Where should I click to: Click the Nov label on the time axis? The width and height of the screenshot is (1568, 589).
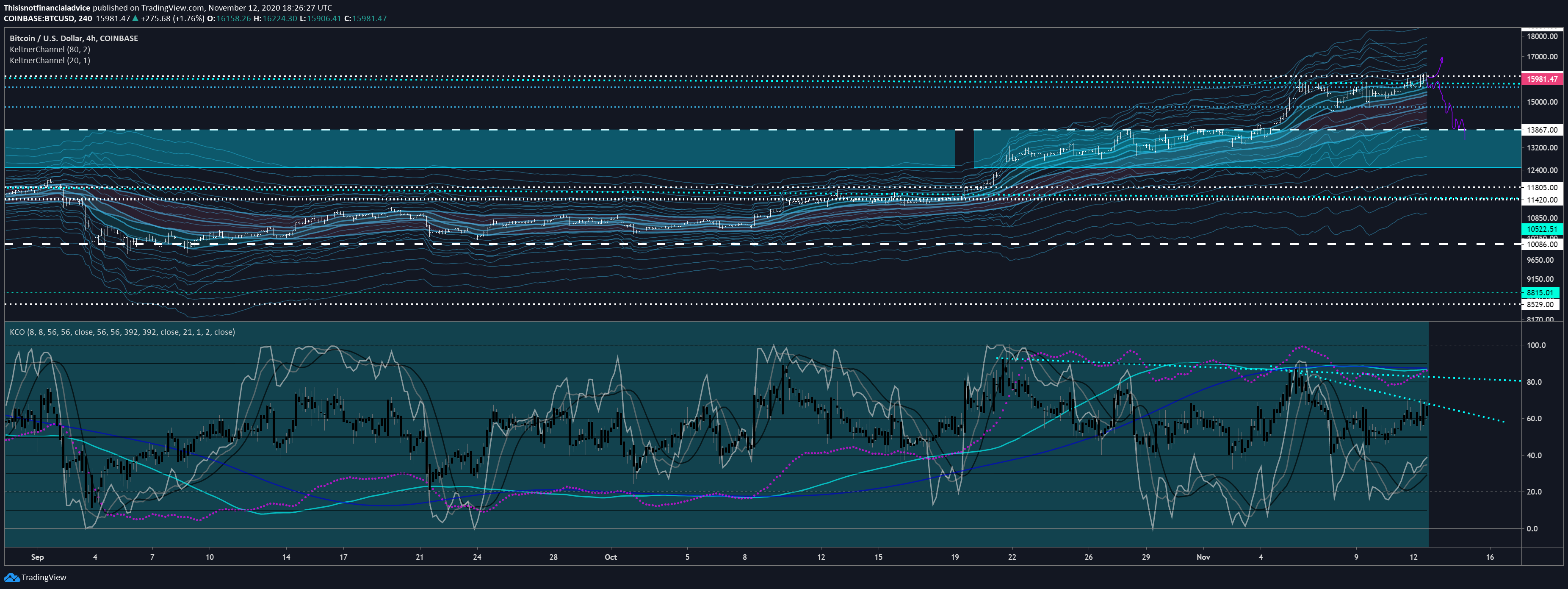pyautogui.click(x=1203, y=557)
